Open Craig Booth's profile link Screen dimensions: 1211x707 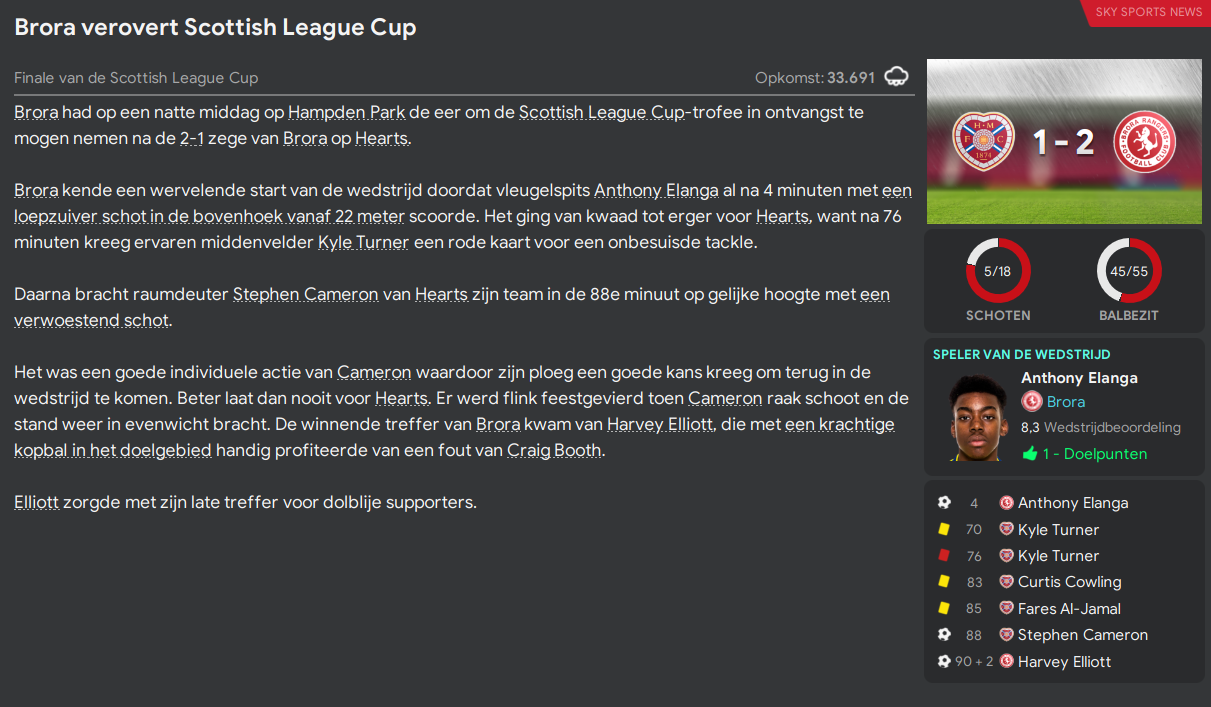click(554, 450)
